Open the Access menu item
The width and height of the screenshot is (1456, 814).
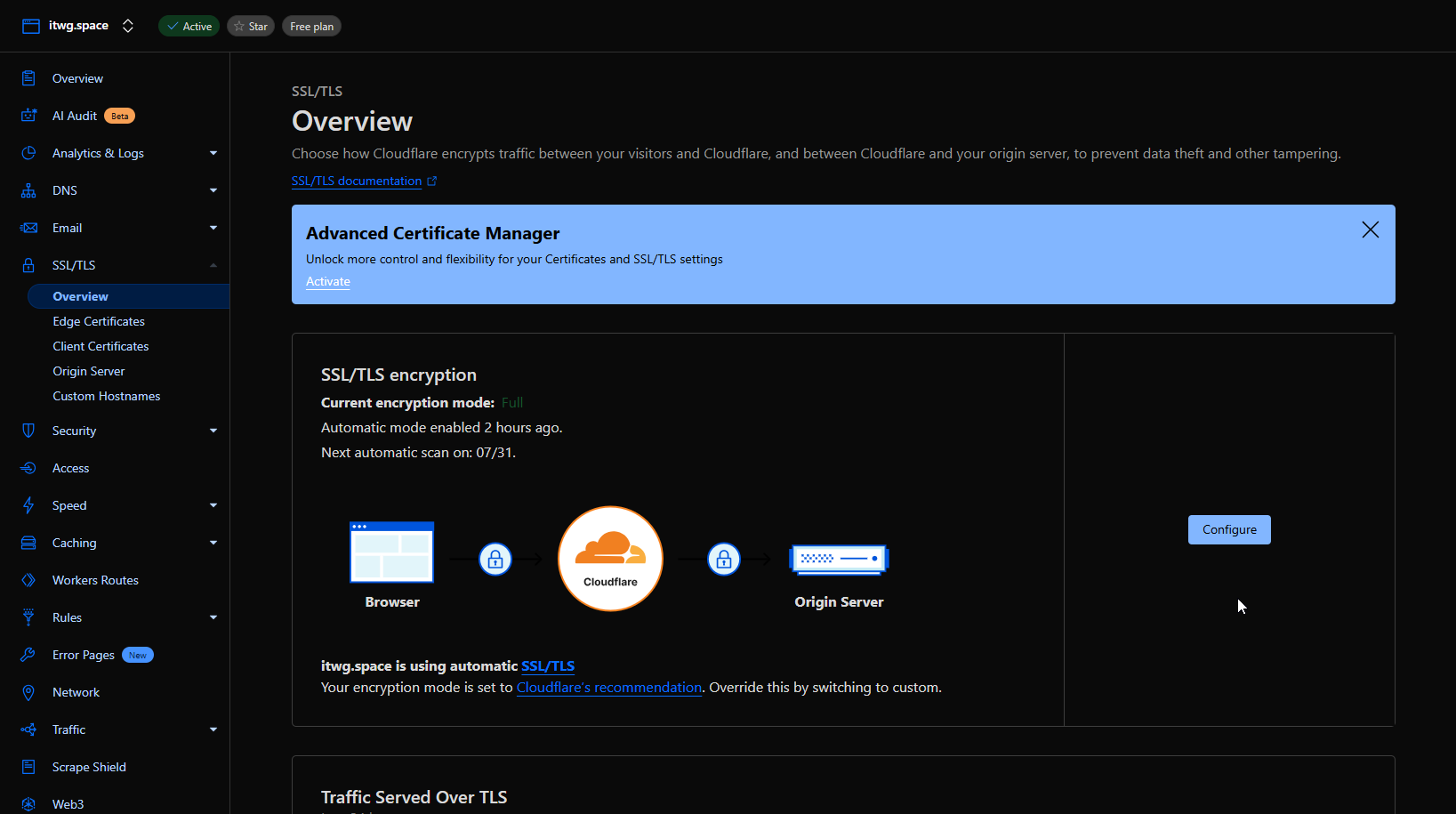point(70,468)
